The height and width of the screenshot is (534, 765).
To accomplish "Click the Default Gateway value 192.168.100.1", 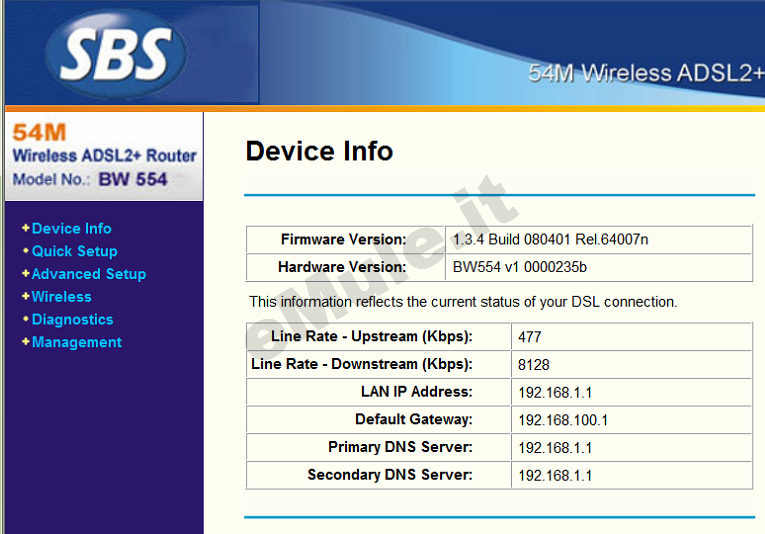I will tap(563, 420).
